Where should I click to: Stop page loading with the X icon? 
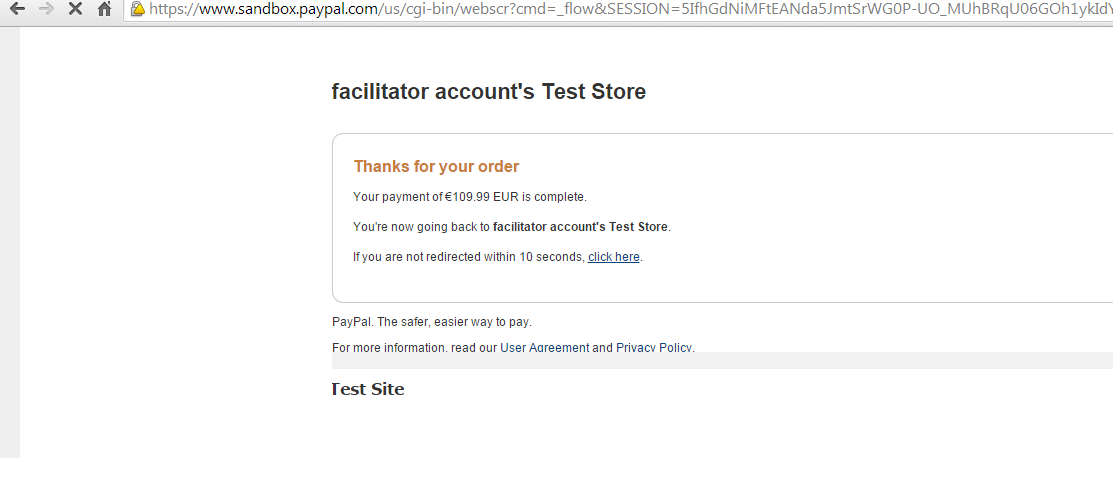point(75,9)
